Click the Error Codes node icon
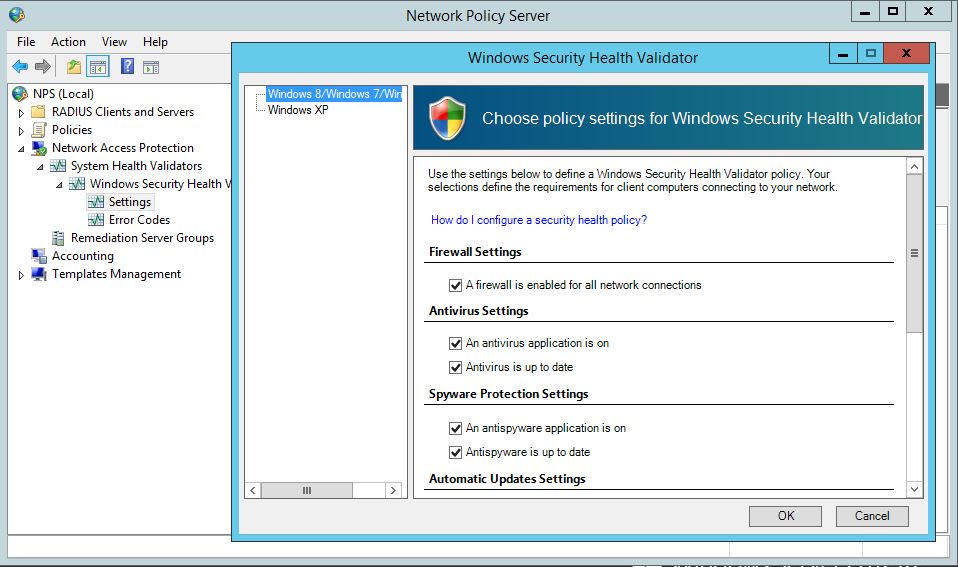The image size is (958, 567). 96,219
